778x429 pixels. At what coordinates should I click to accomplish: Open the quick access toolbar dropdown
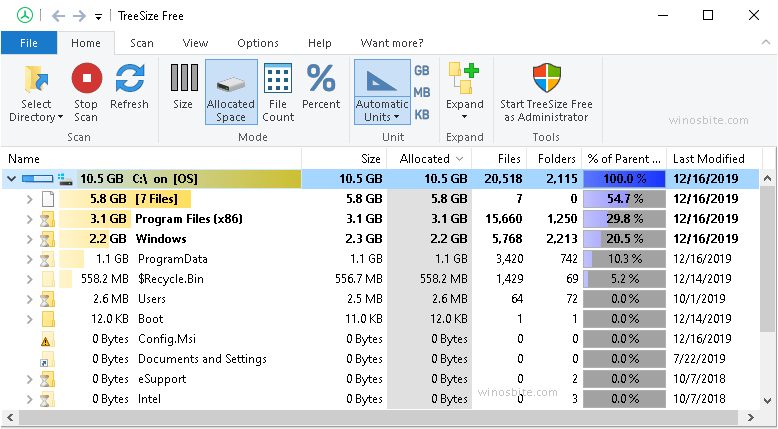click(98, 17)
